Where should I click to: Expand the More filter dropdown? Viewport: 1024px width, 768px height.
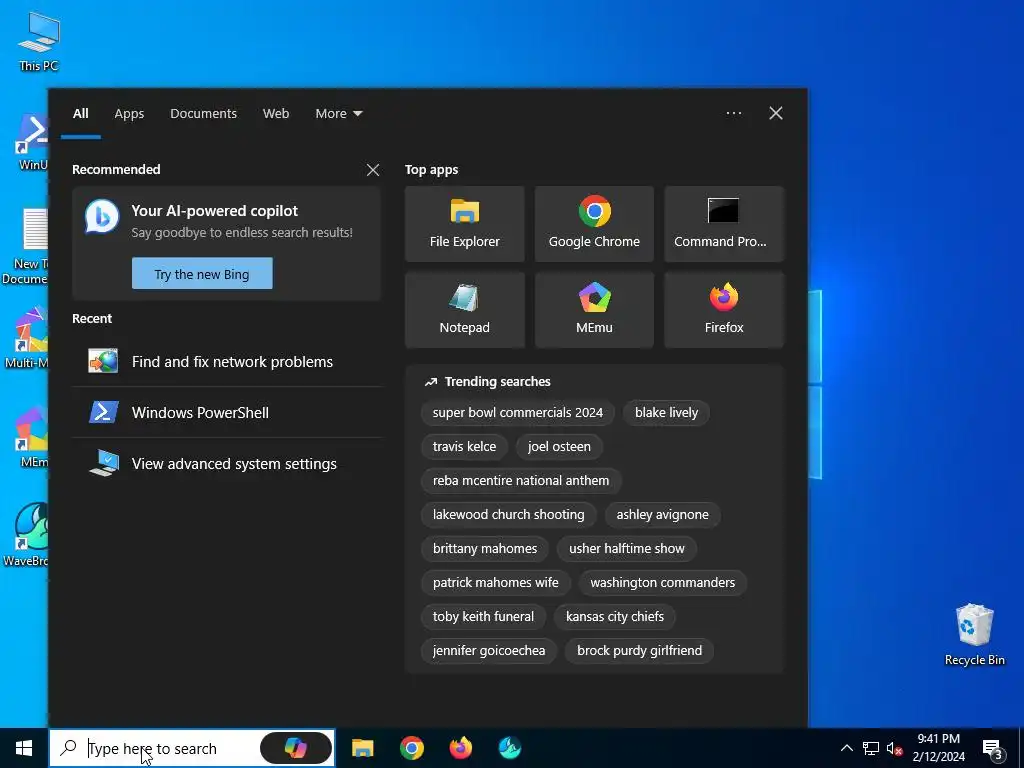[x=338, y=113]
